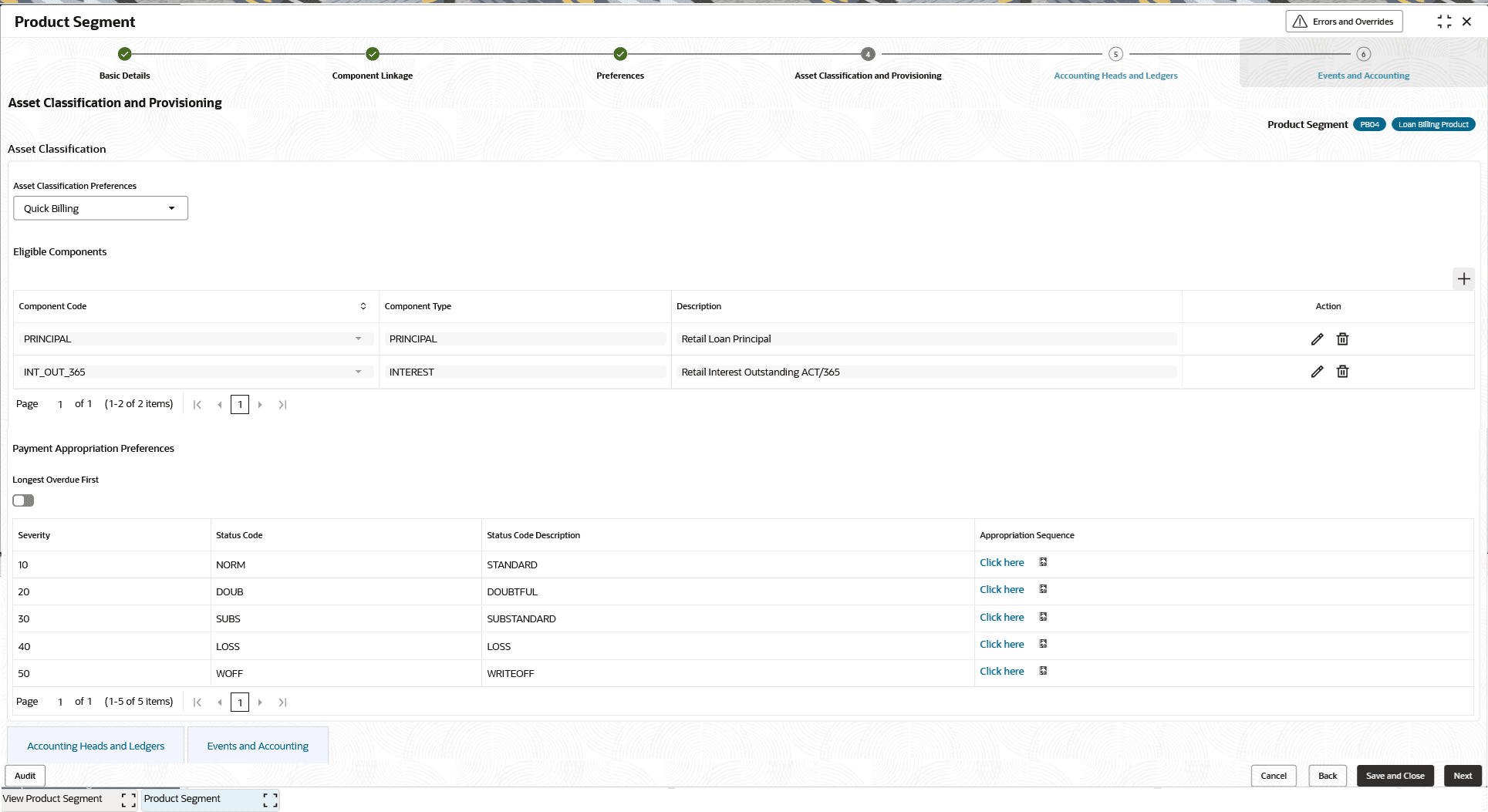
Task: Click here link for DOUB status
Action: pyautogui.click(x=1001, y=589)
